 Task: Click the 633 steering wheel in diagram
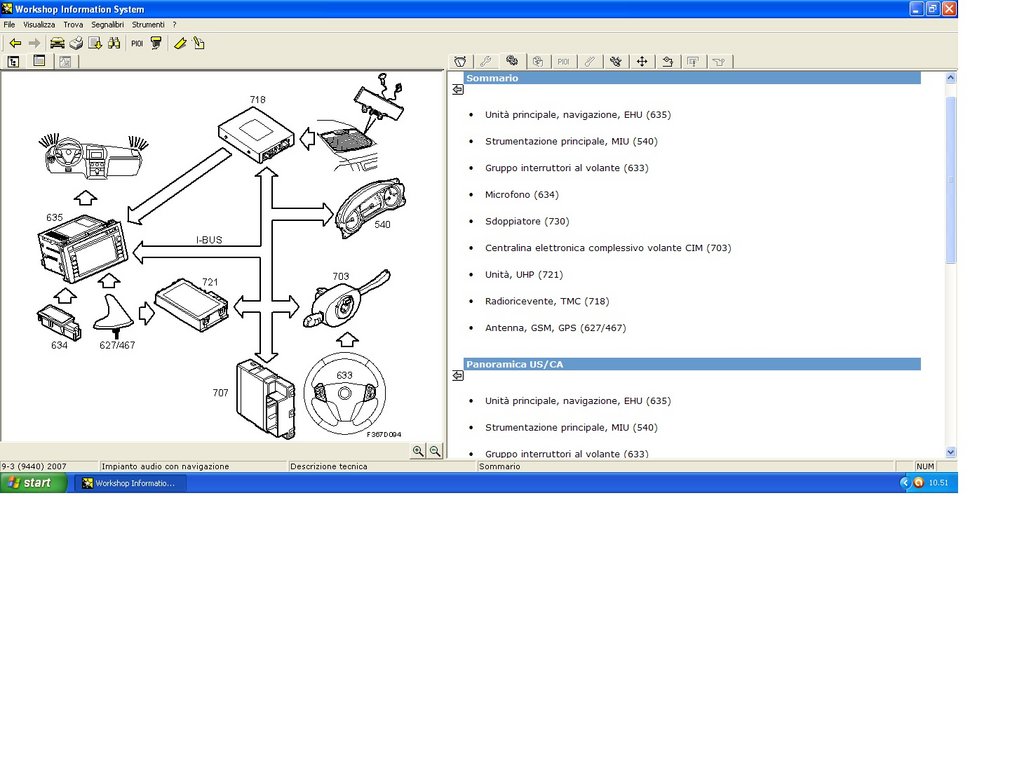point(345,394)
